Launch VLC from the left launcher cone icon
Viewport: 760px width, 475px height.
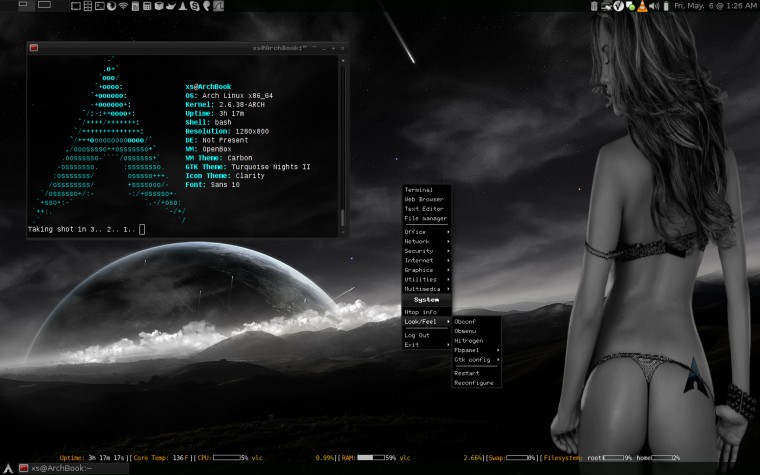(183, 6)
